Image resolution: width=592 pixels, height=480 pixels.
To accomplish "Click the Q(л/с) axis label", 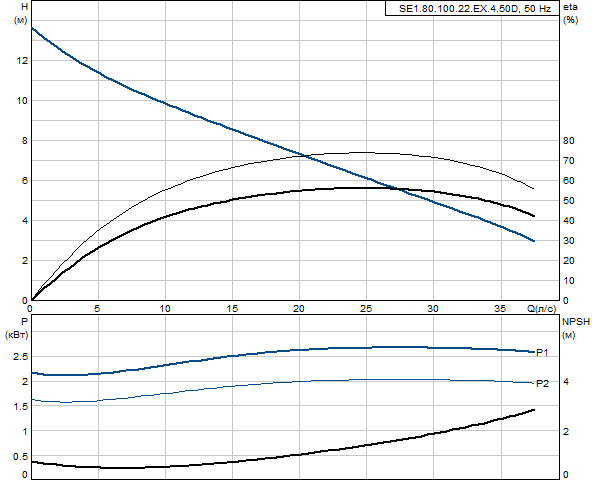I will point(541,309).
